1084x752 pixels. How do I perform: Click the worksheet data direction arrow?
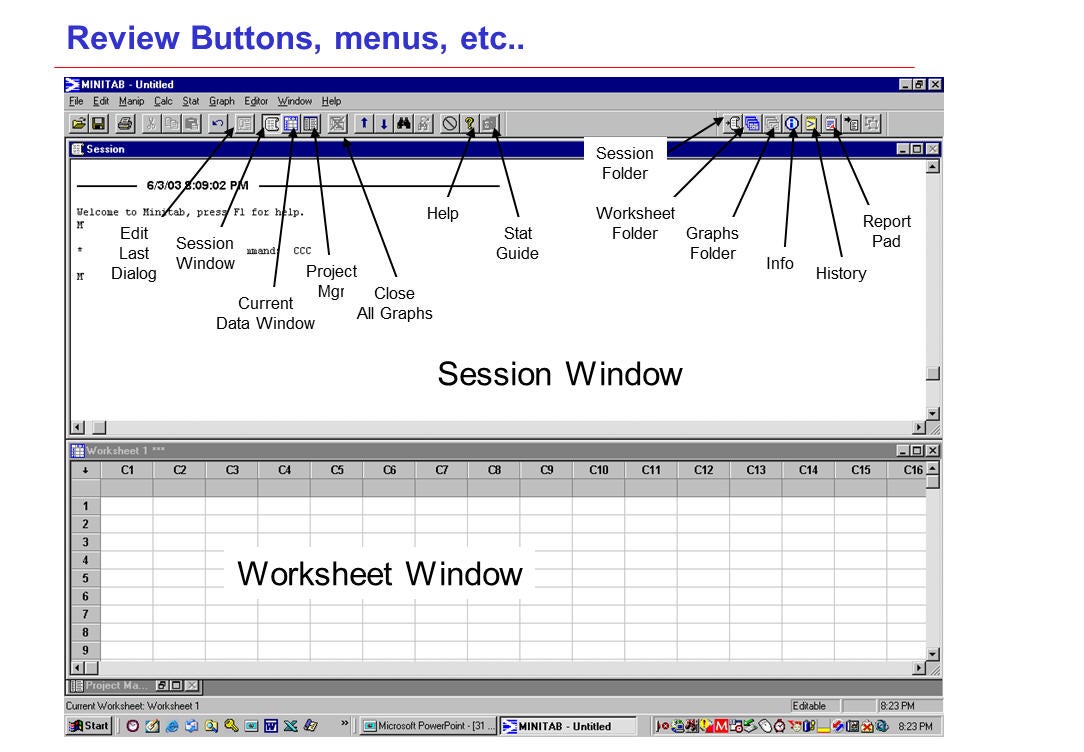[x=85, y=469]
